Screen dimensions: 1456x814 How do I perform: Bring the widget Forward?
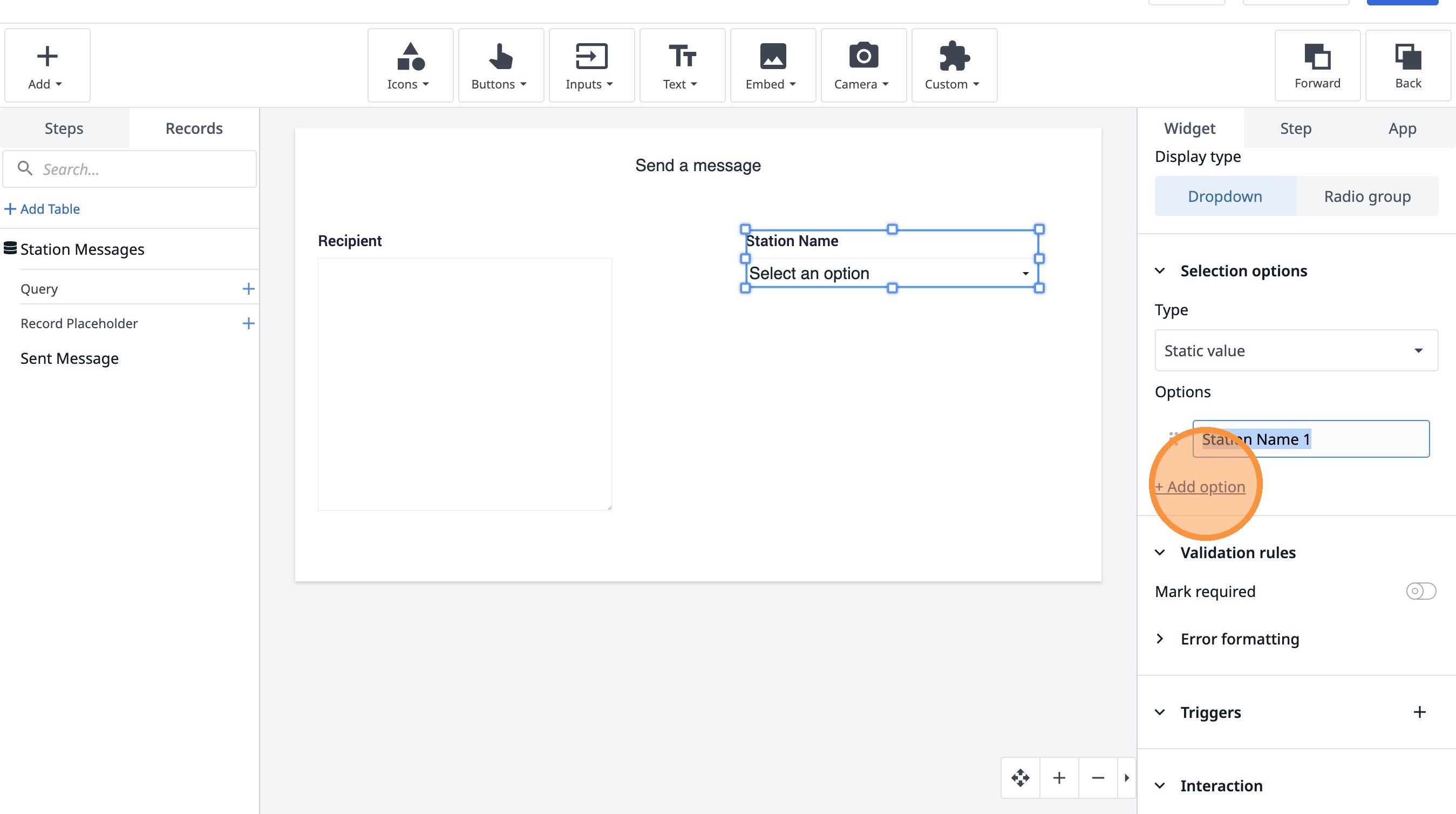pyautogui.click(x=1316, y=65)
